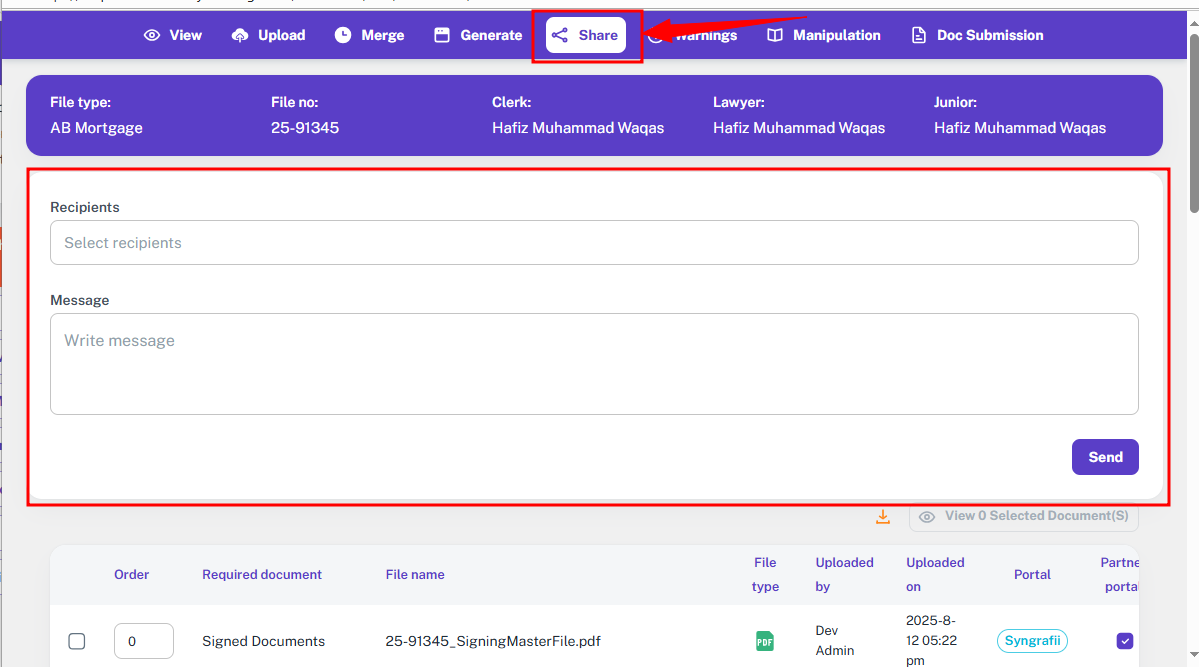1199x667 pixels.
Task: Switch to the Warnings tab
Action: tap(705, 35)
